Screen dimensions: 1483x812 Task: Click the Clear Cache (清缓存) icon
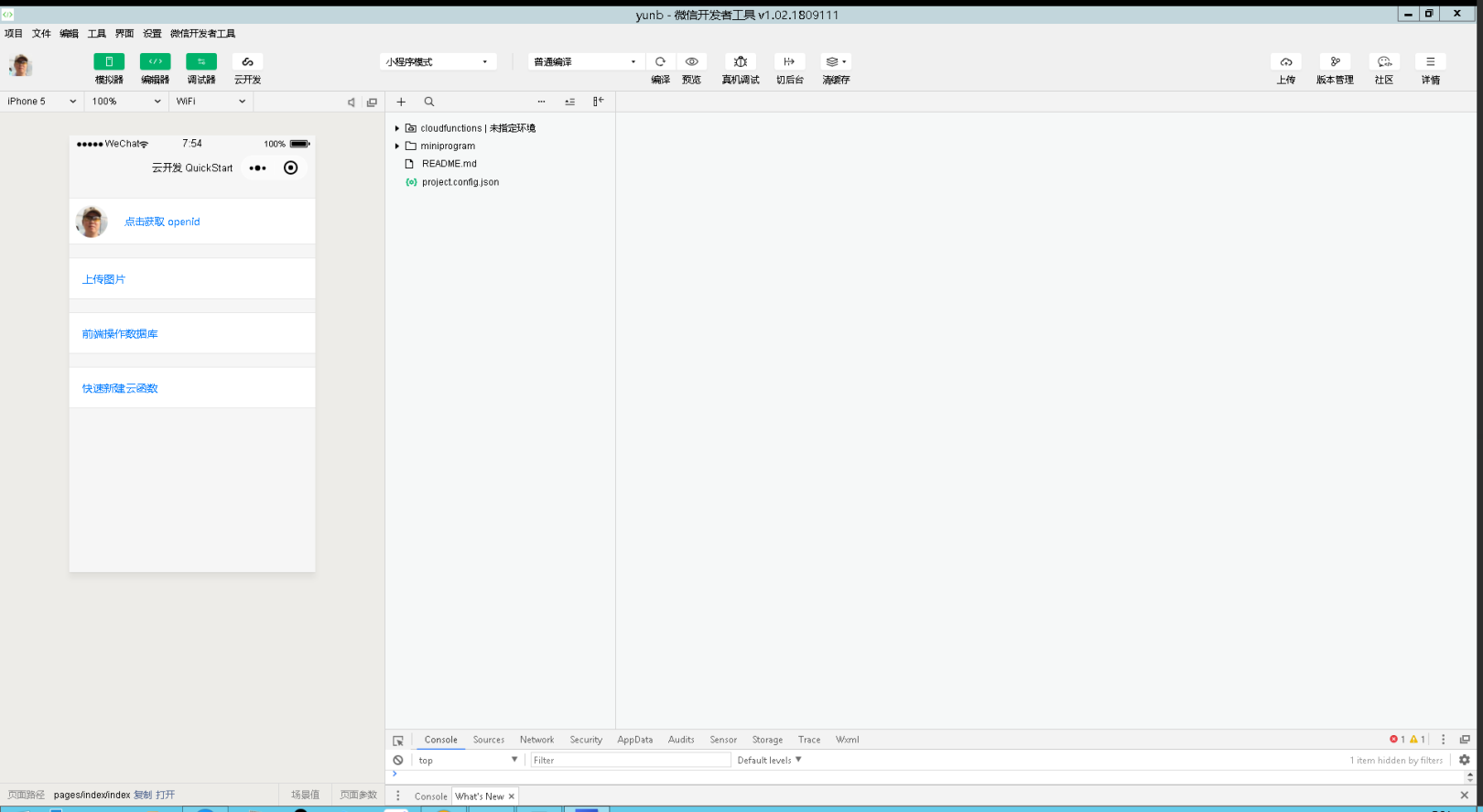(x=835, y=62)
